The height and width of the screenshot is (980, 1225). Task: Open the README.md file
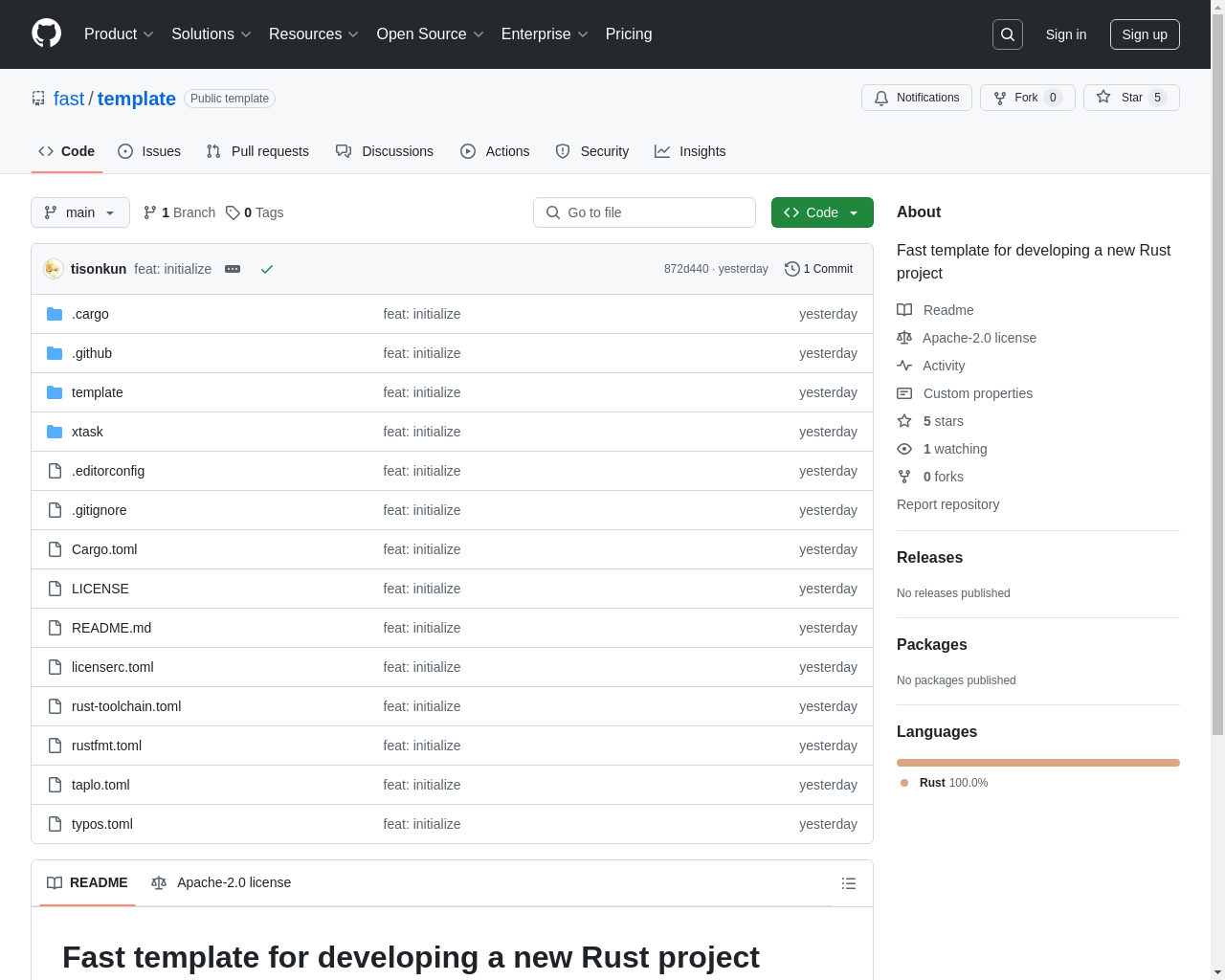(111, 628)
